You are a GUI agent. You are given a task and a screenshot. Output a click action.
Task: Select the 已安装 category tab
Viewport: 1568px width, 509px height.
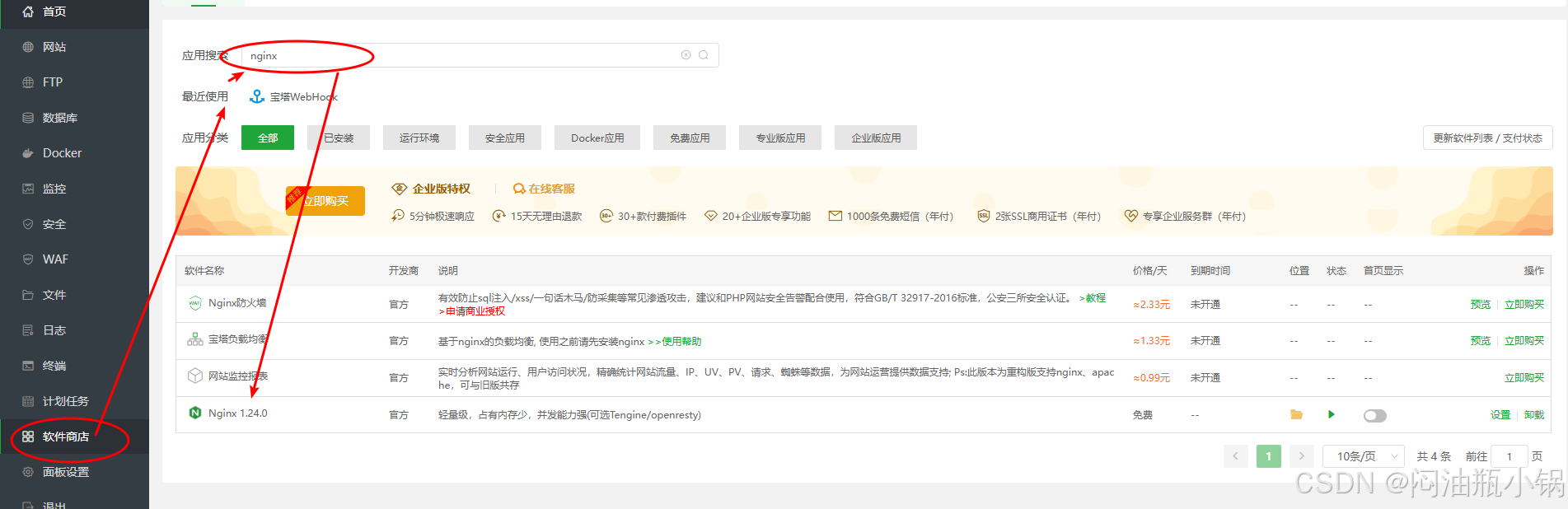tap(339, 138)
